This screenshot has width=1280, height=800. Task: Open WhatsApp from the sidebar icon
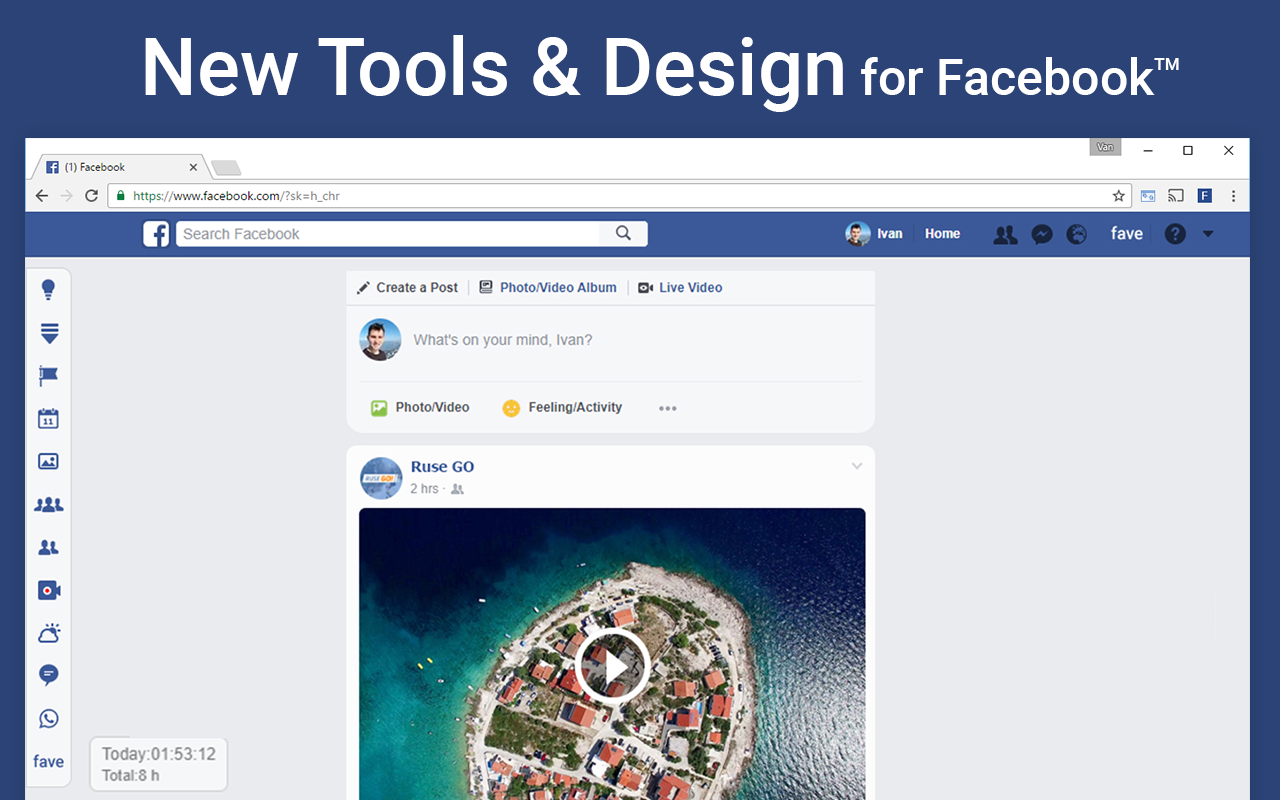[48, 718]
